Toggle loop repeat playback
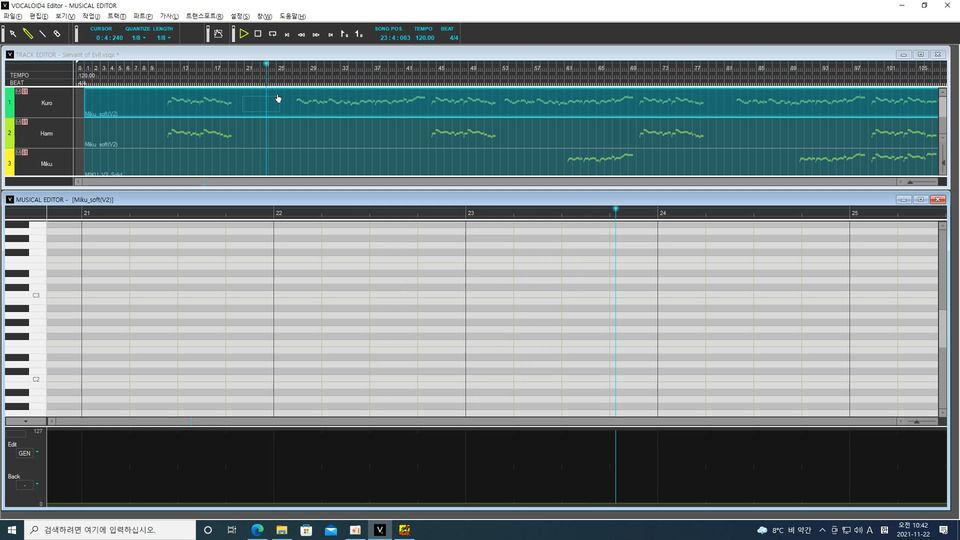Image resolution: width=960 pixels, height=540 pixels. coord(272,34)
